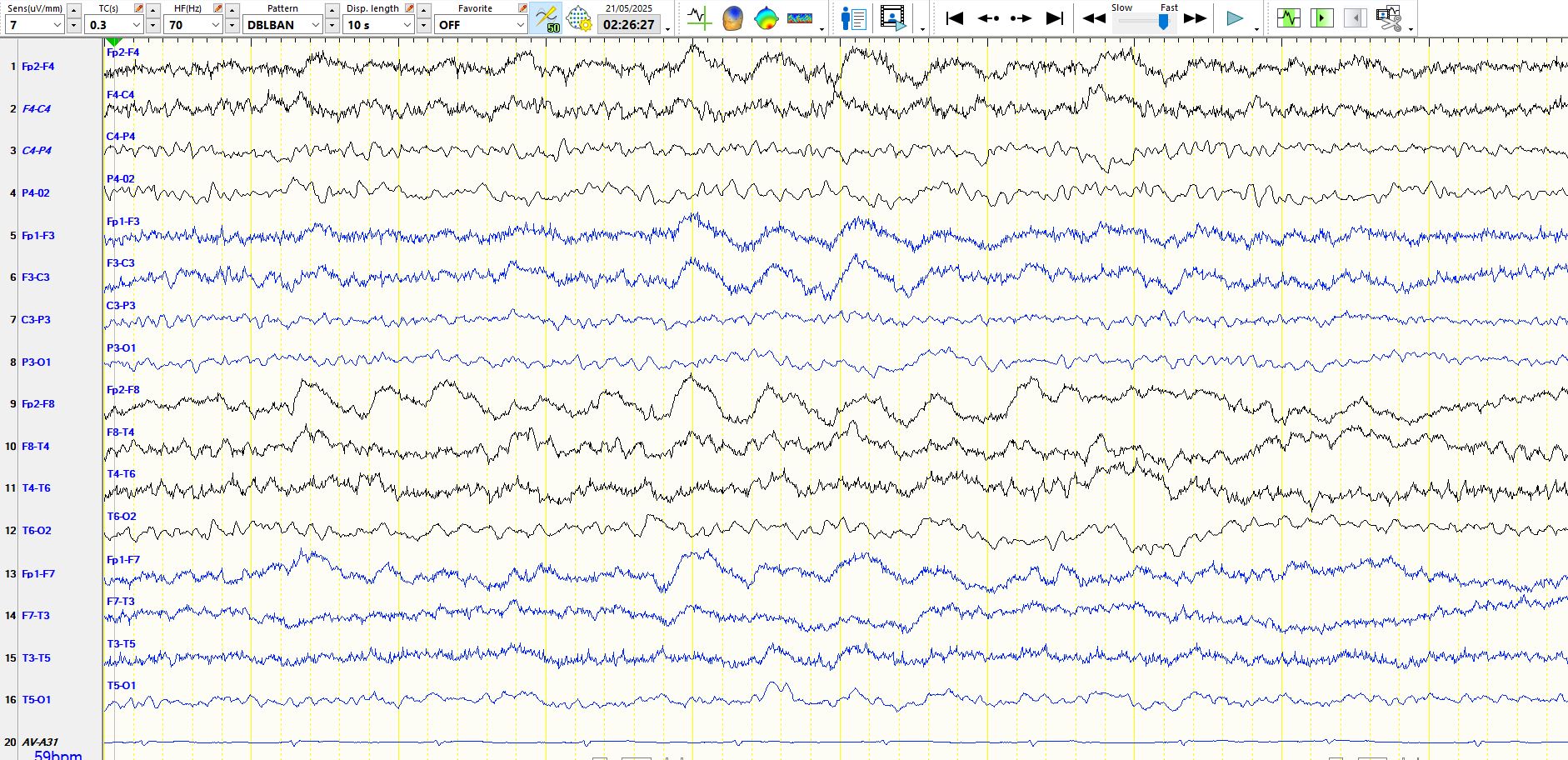Click the fast-forward double-arrow button
Screen dimensions: 1568x760
1195,18
